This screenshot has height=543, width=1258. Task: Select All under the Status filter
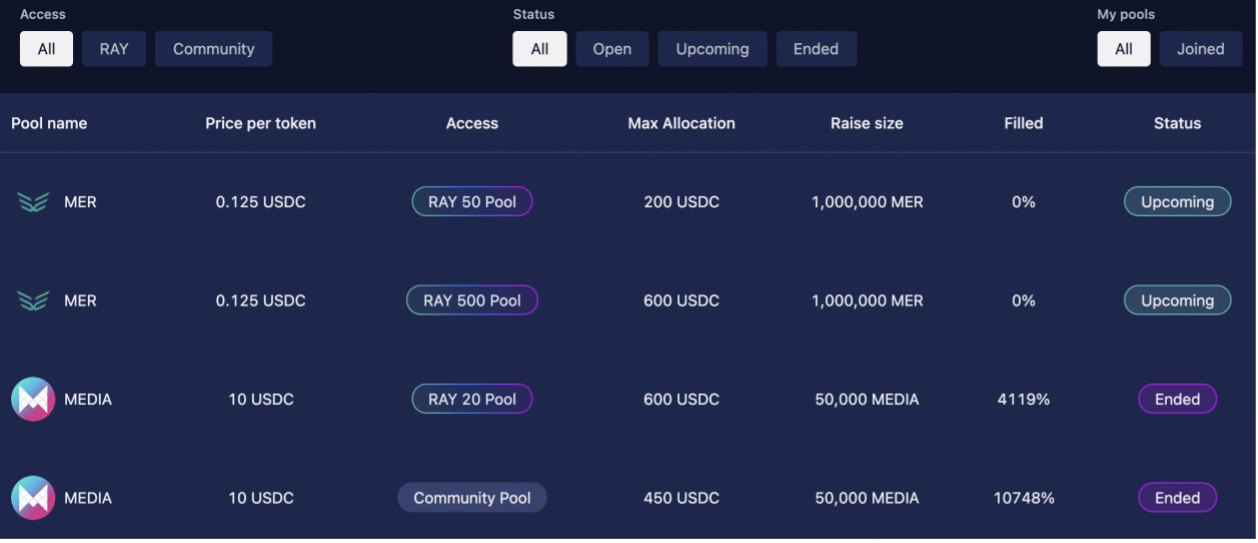(x=540, y=49)
